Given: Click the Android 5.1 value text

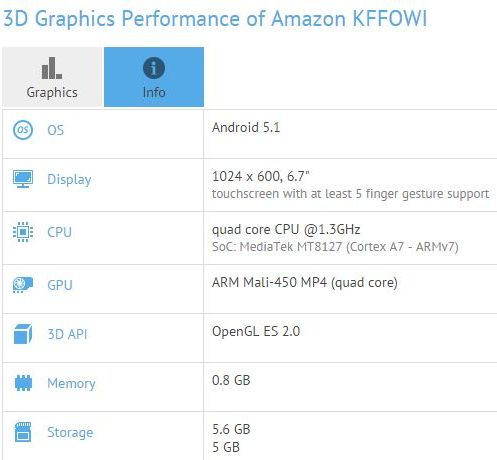Looking at the screenshot, I should 246,128.
